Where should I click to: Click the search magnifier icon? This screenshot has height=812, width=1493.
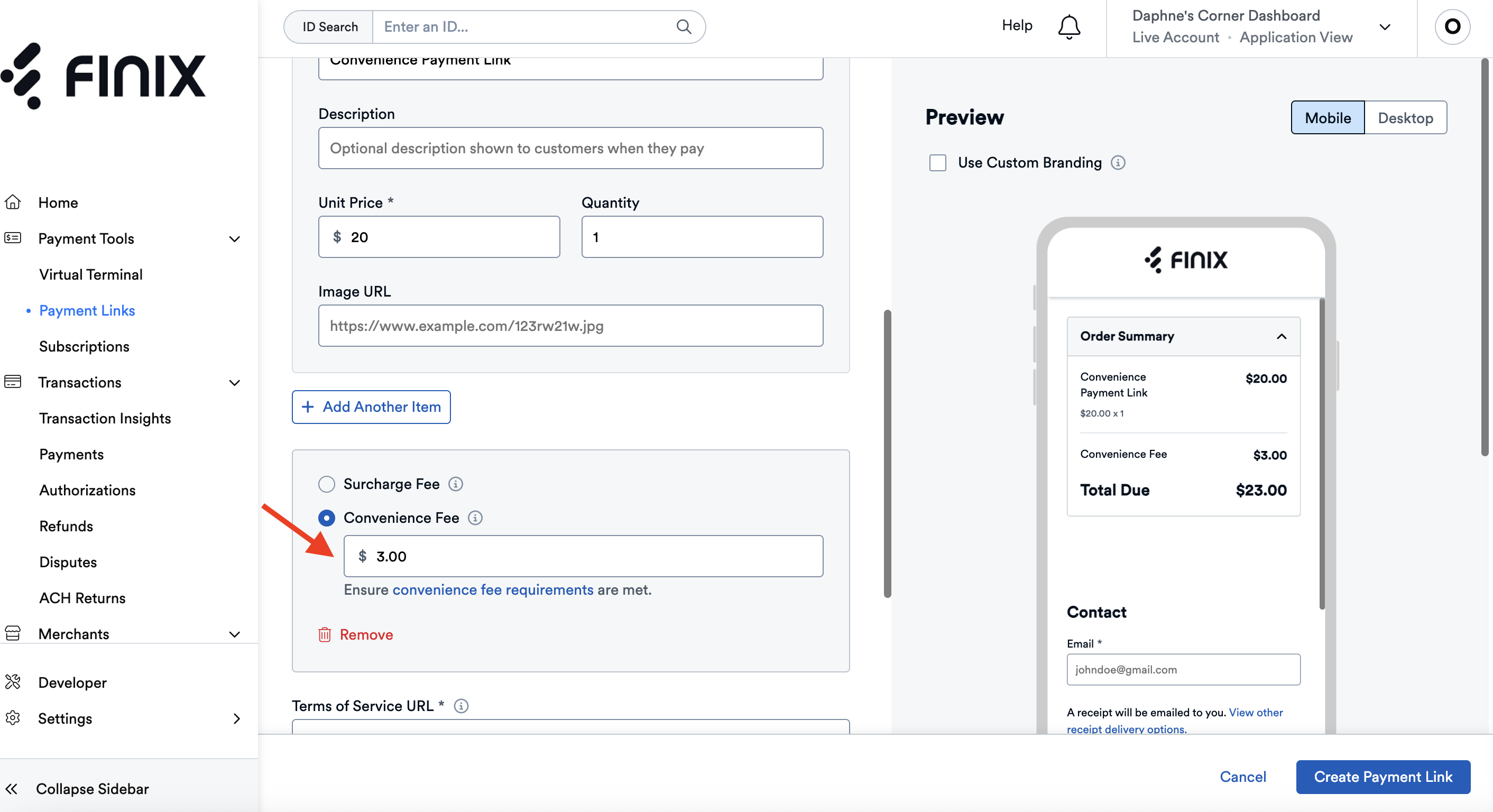point(684,26)
